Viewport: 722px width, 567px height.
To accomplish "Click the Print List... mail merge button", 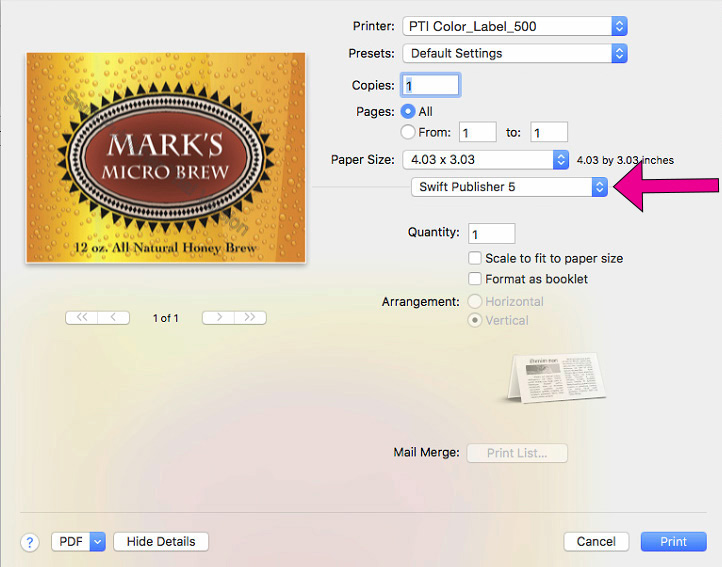I will (517, 453).
